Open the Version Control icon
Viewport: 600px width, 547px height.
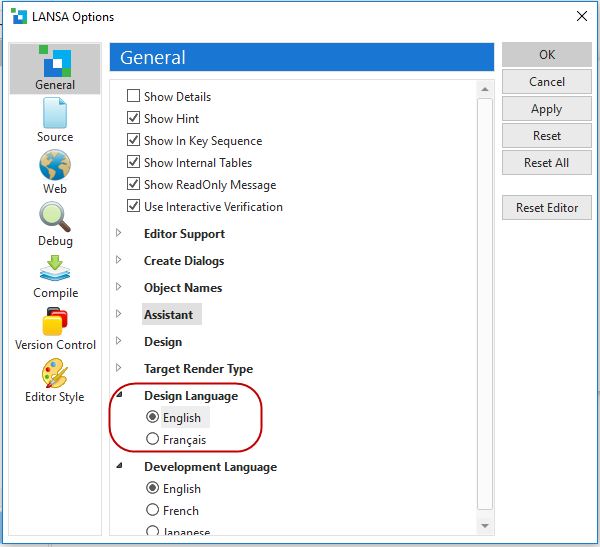point(55,322)
